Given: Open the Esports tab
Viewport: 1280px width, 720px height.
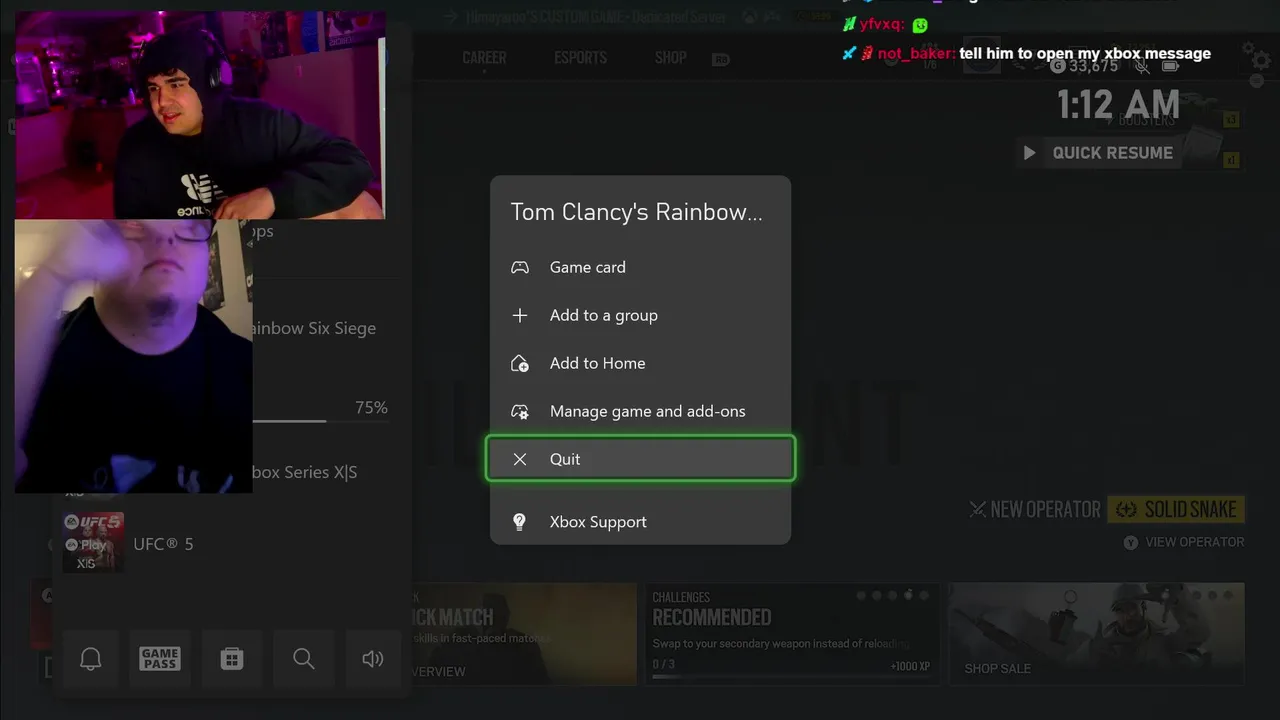Looking at the screenshot, I should [x=580, y=58].
